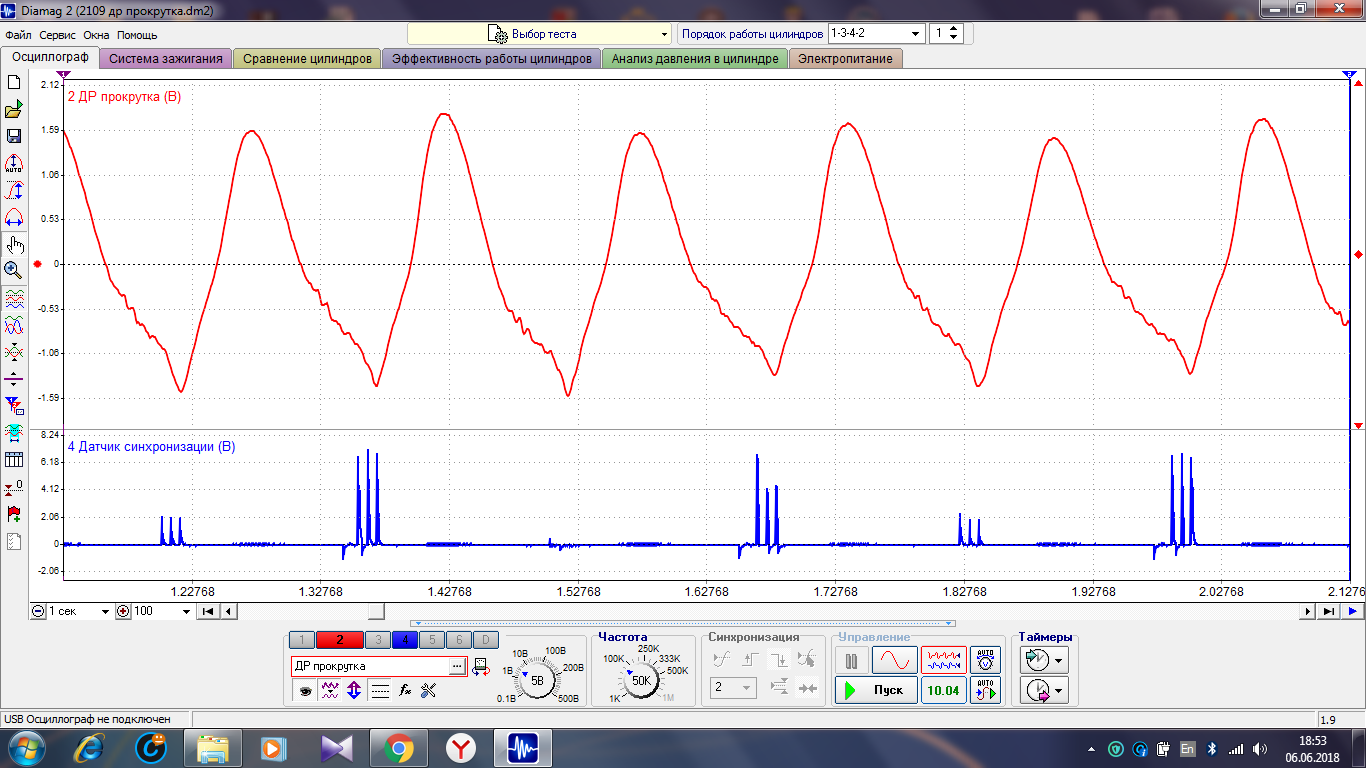
Task: Click the multi-waveform mode button in Управление
Action: [x=944, y=661]
